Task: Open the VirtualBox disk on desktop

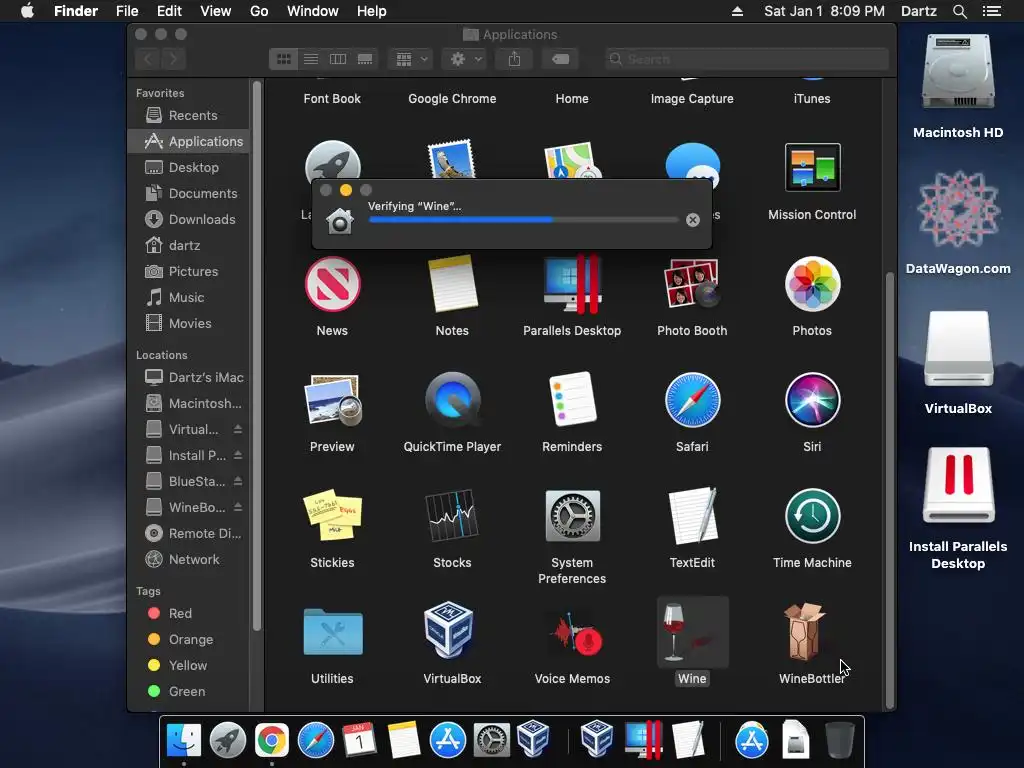Action: tap(958, 349)
